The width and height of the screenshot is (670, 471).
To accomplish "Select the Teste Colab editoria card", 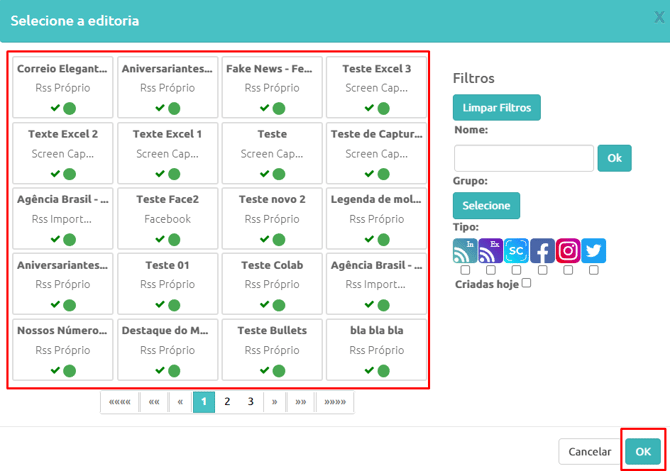I will (272, 284).
